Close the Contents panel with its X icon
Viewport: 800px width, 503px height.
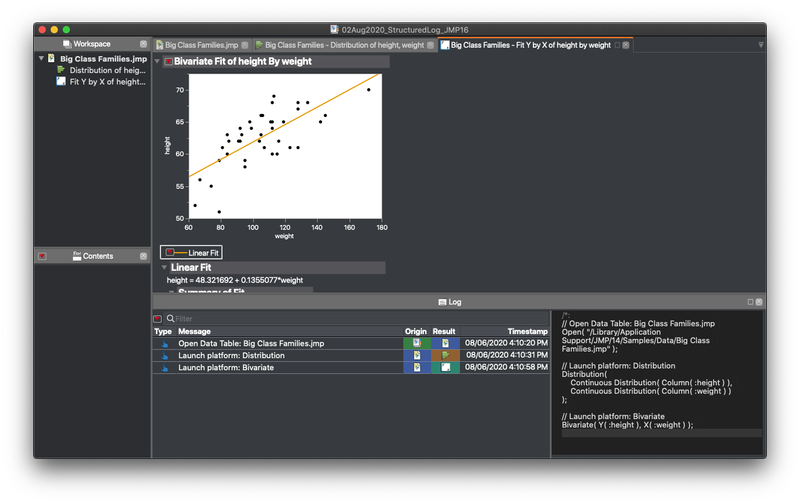(143, 256)
